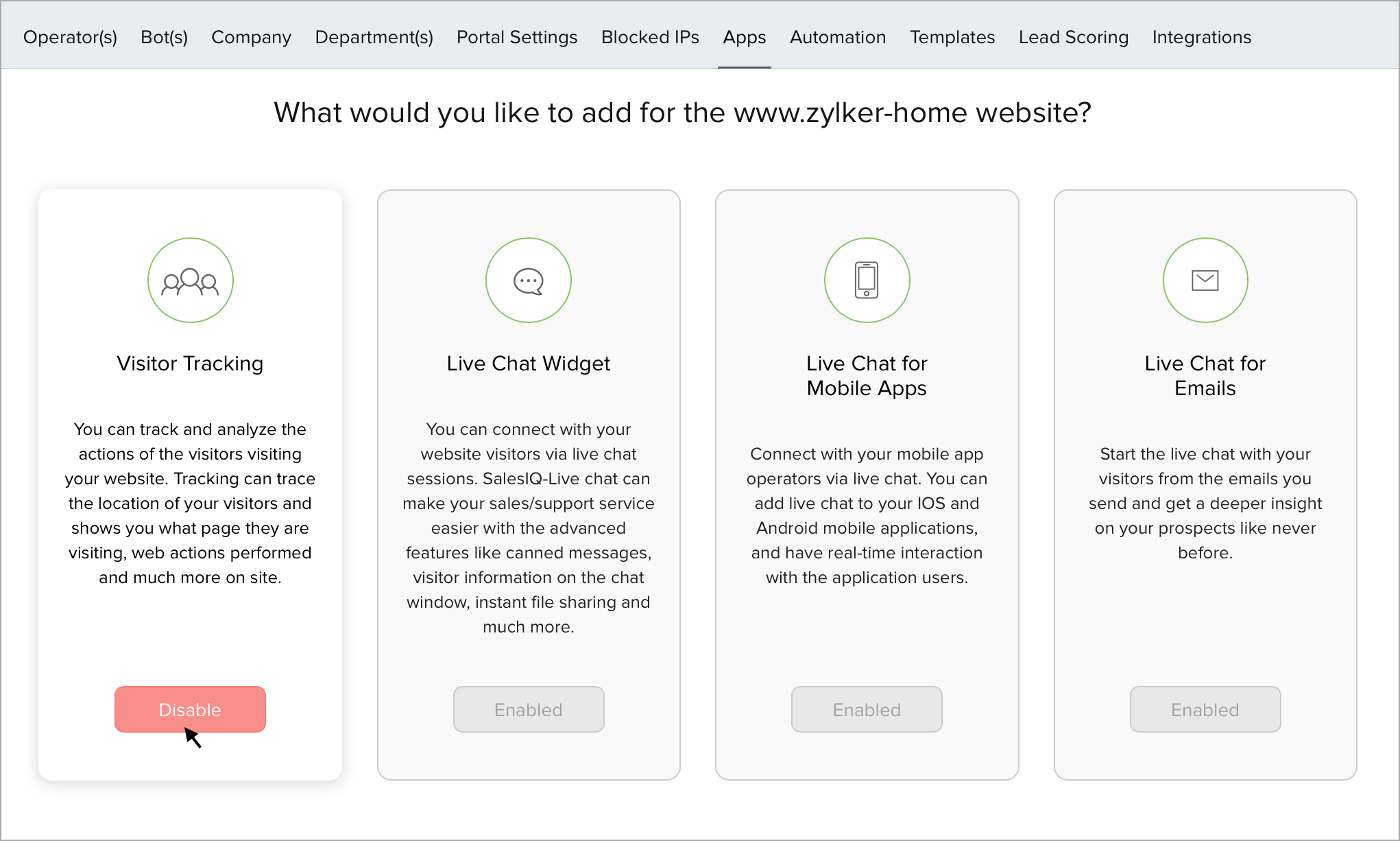Click the mobile phone icon for Live Chat
Screen dimensions: 1400x841
867,280
